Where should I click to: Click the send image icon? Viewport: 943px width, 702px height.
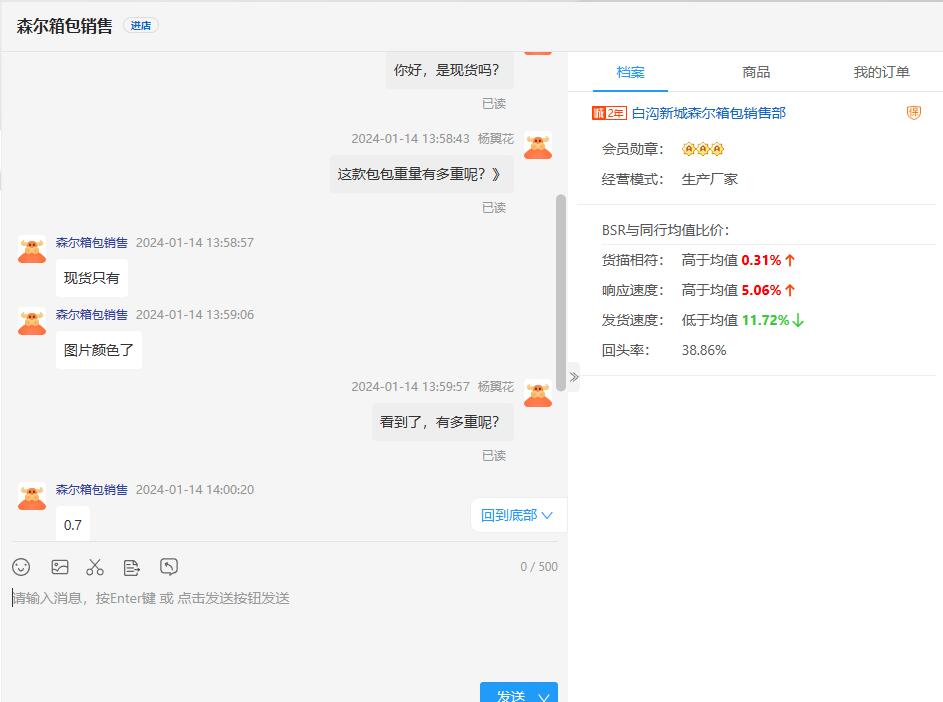[x=60, y=567]
